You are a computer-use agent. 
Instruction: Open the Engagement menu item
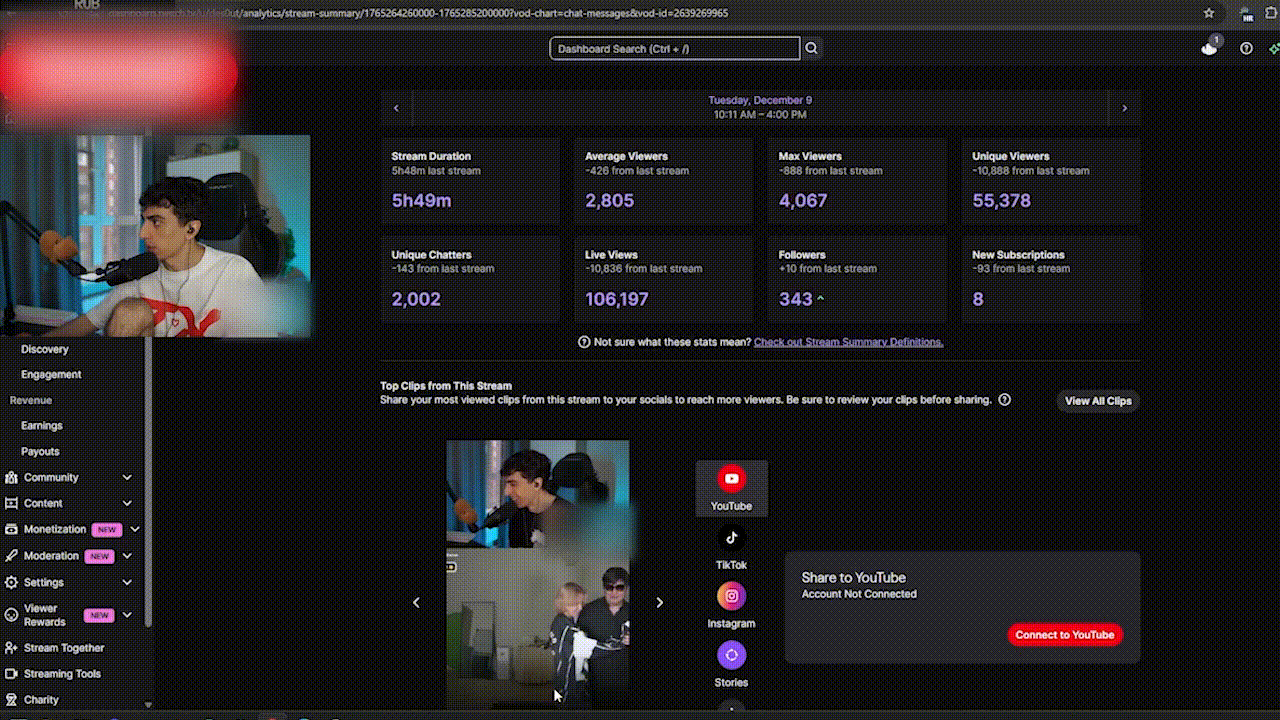tap(51, 374)
